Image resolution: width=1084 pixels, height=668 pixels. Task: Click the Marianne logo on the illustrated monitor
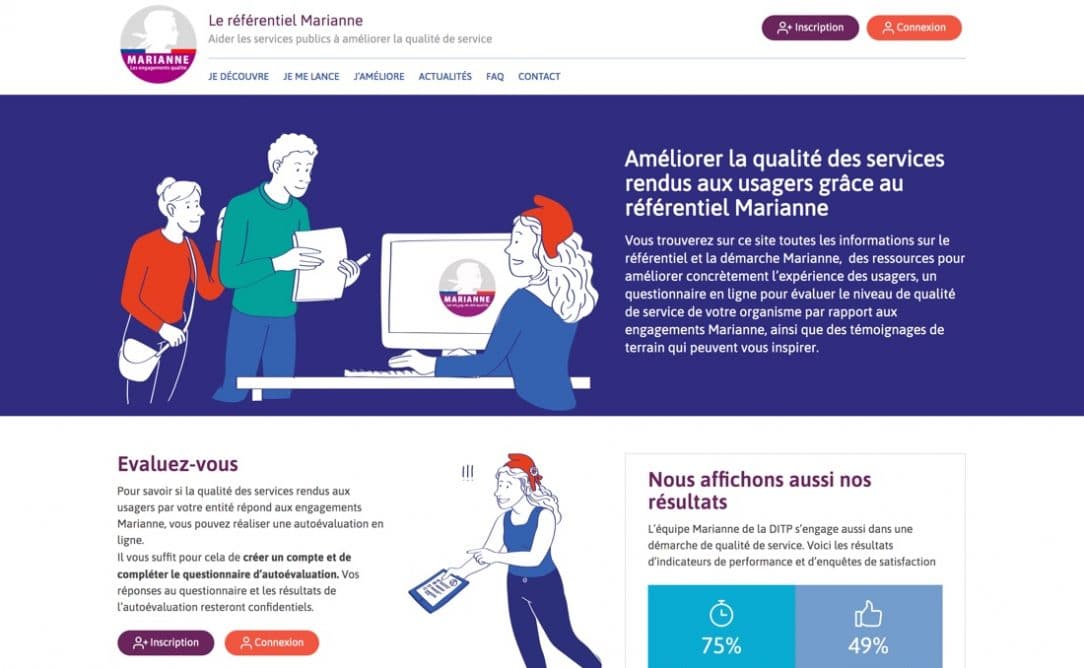(x=467, y=288)
